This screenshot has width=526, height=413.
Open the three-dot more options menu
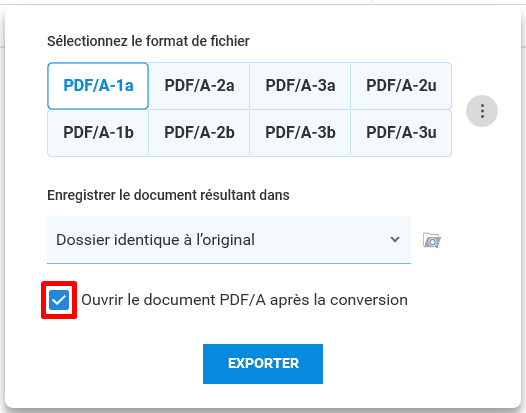click(x=482, y=111)
